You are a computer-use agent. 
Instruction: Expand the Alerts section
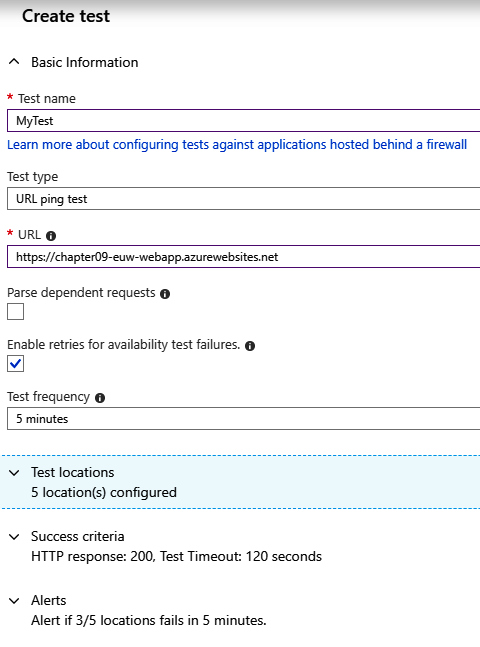coord(14,601)
